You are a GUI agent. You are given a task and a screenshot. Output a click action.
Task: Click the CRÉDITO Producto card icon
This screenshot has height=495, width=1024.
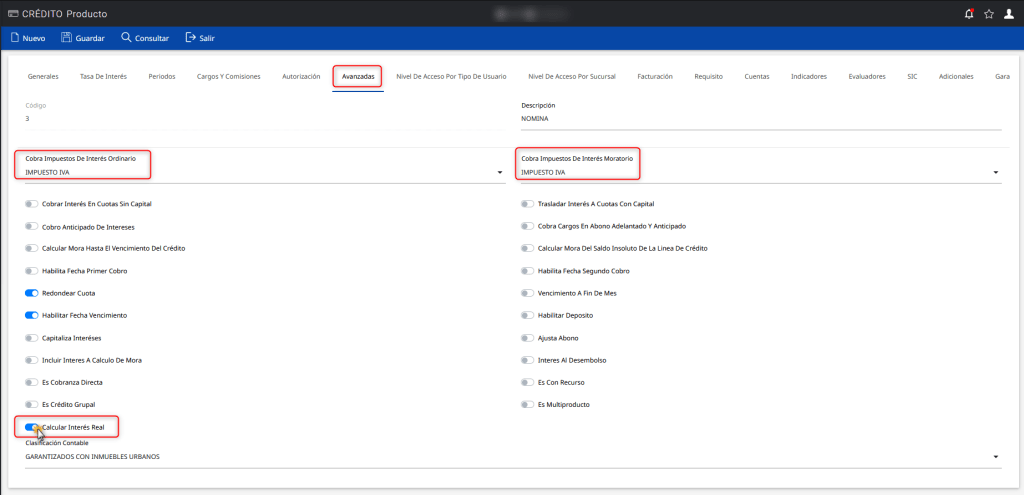tap(11, 14)
